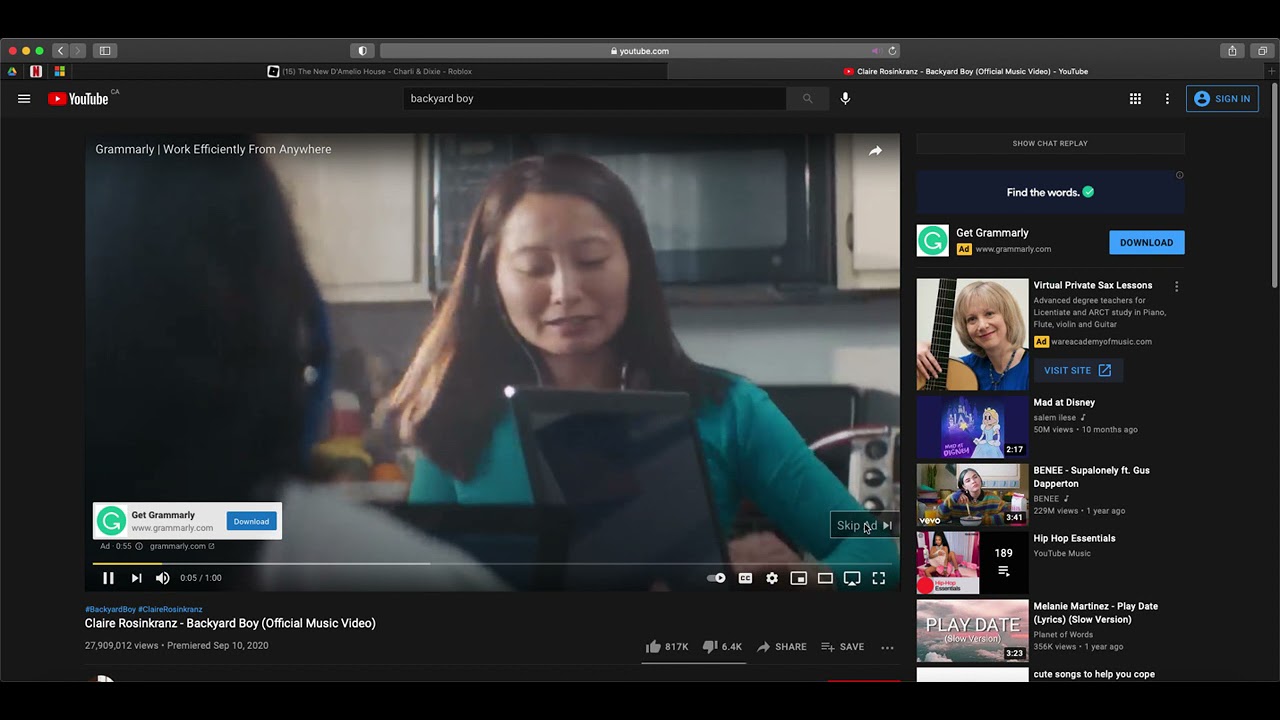This screenshot has height=720, width=1280.
Task: Mute the video volume
Action: (x=163, y=578)
